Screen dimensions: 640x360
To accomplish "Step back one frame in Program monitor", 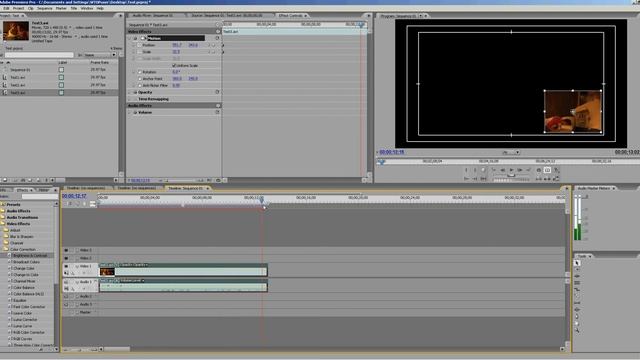I will pyautogui.click(x=502, y=170).
